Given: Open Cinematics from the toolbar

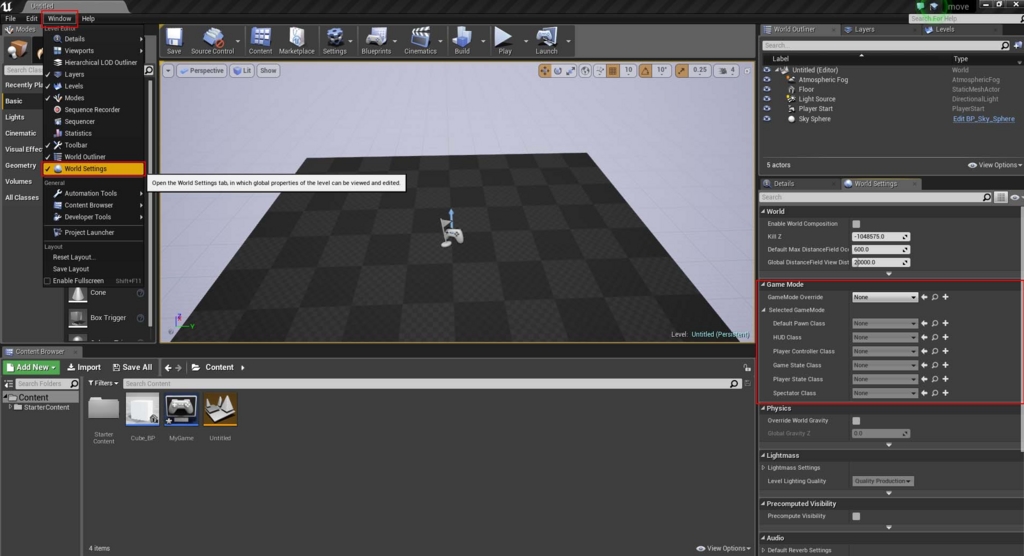Looking at the screenshot, I should pos(420,41).
